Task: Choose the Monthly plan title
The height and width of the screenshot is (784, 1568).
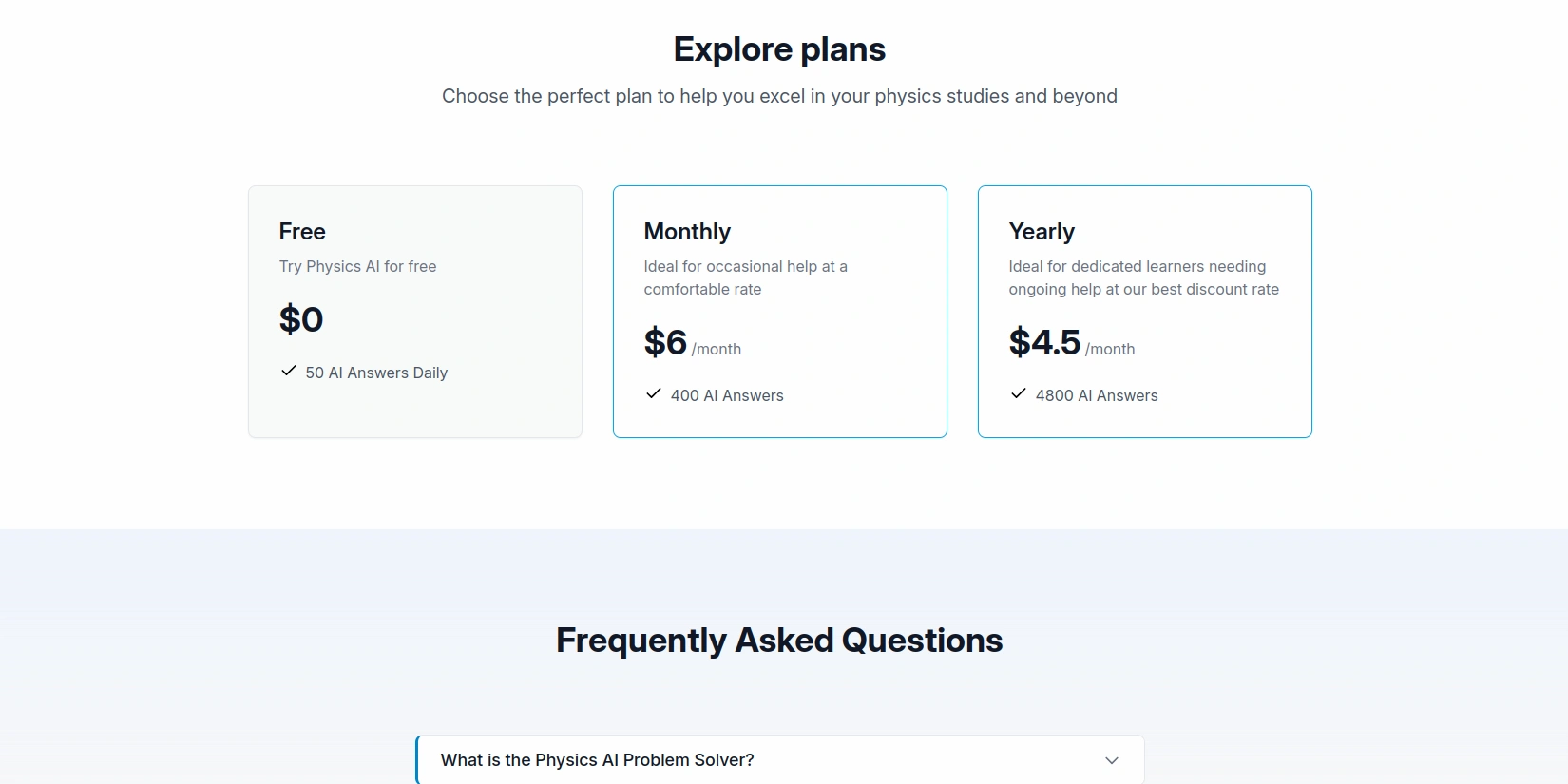Action: [687, 232]
